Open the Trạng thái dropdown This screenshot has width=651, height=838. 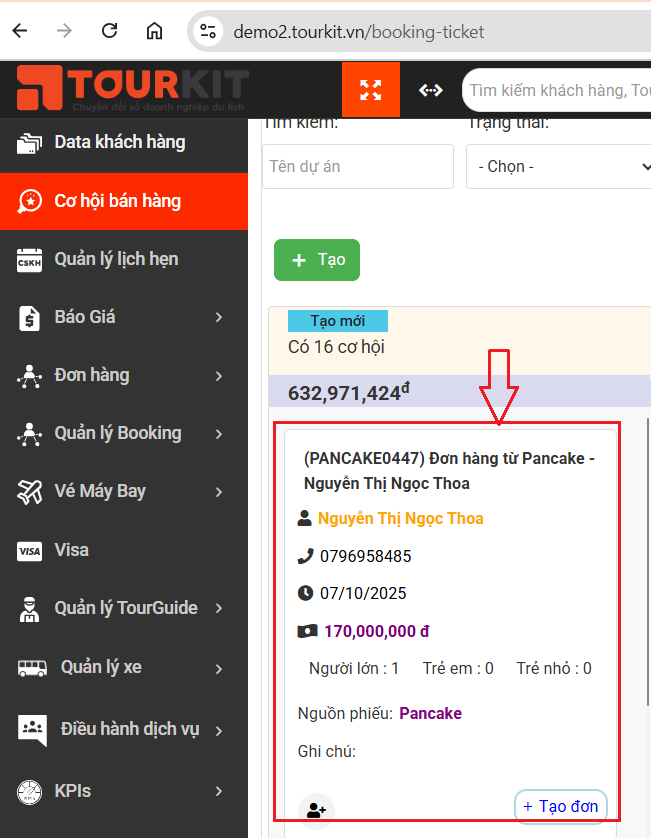tap(560, 167)
